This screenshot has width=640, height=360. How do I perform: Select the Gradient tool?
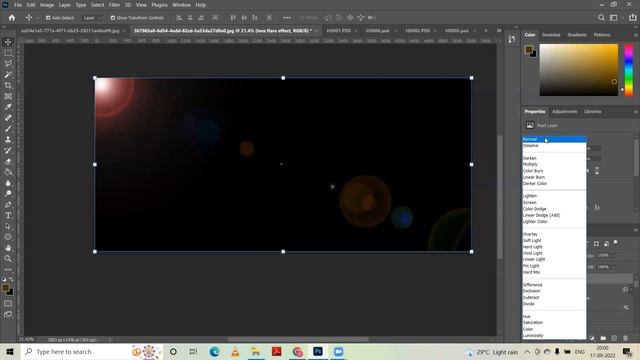(8, 172)
